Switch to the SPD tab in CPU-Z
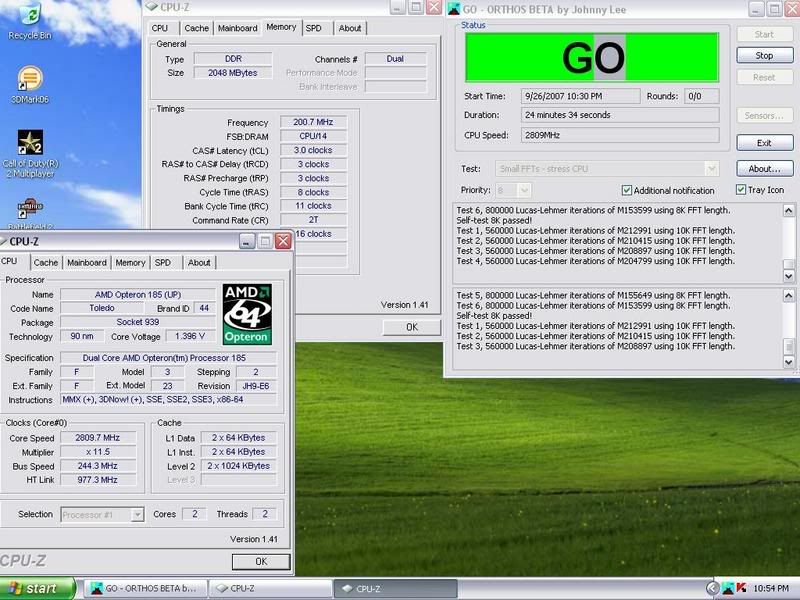The image size is (800, 600). pos(160,262)
